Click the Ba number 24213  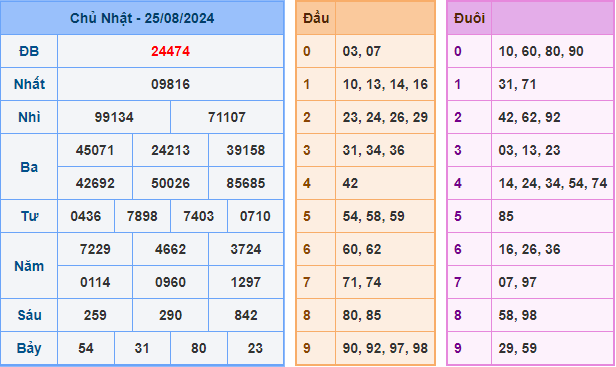click(170, 150)
